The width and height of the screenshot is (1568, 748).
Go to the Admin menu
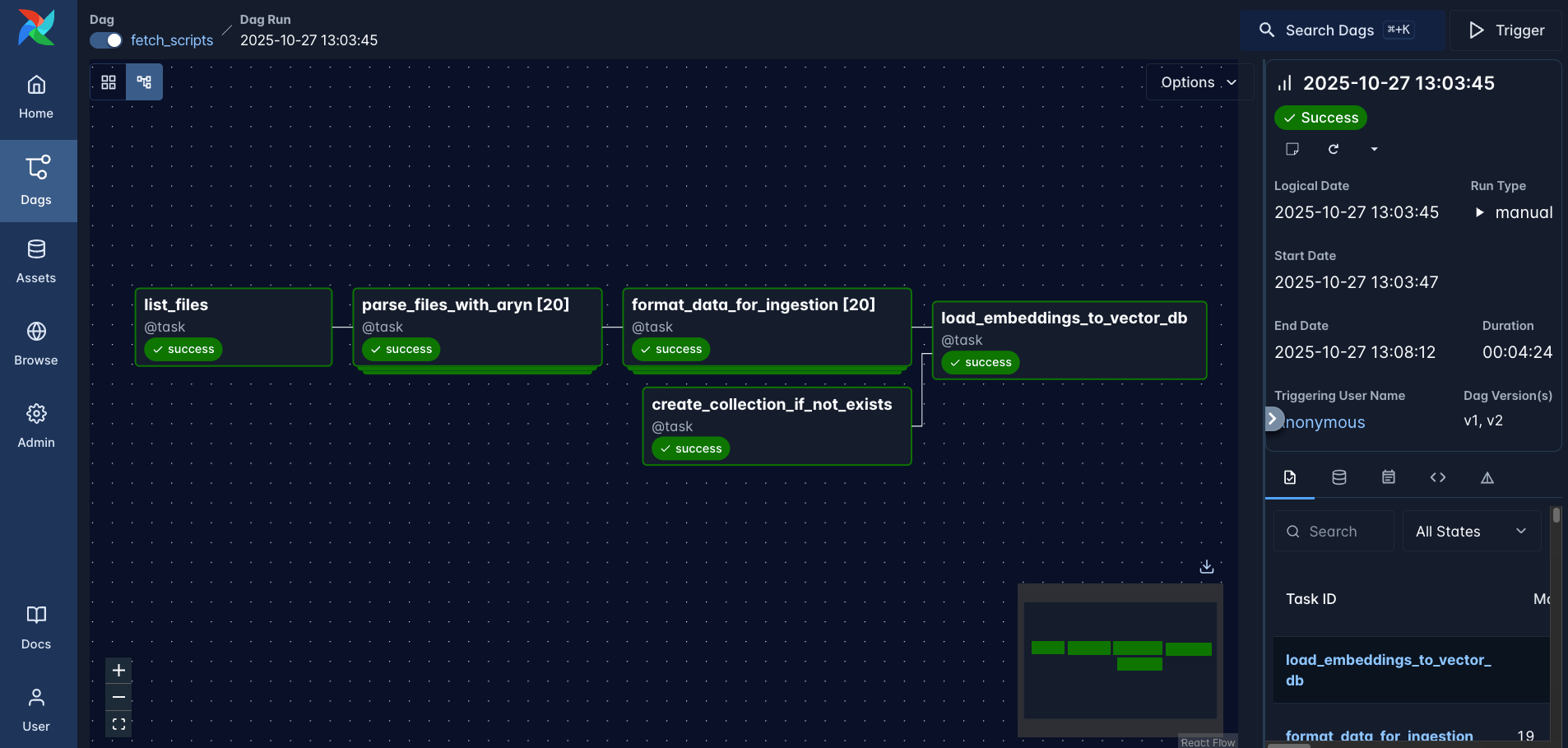tap(36, 425)
